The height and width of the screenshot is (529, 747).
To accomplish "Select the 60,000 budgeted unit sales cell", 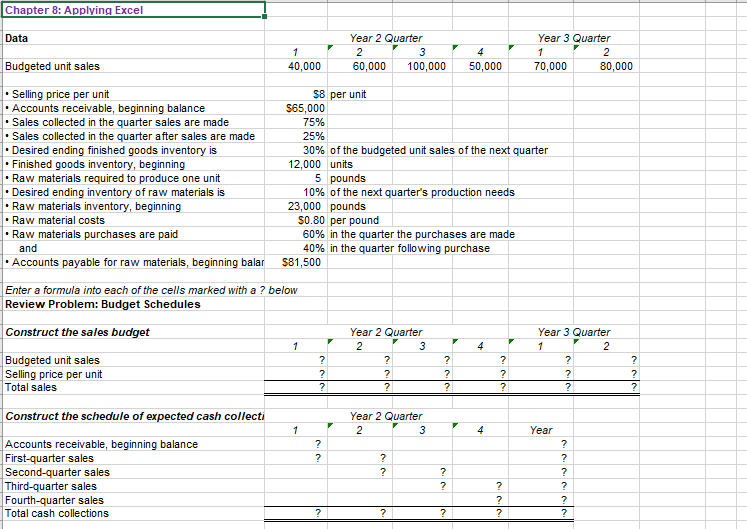I will 360,66.
